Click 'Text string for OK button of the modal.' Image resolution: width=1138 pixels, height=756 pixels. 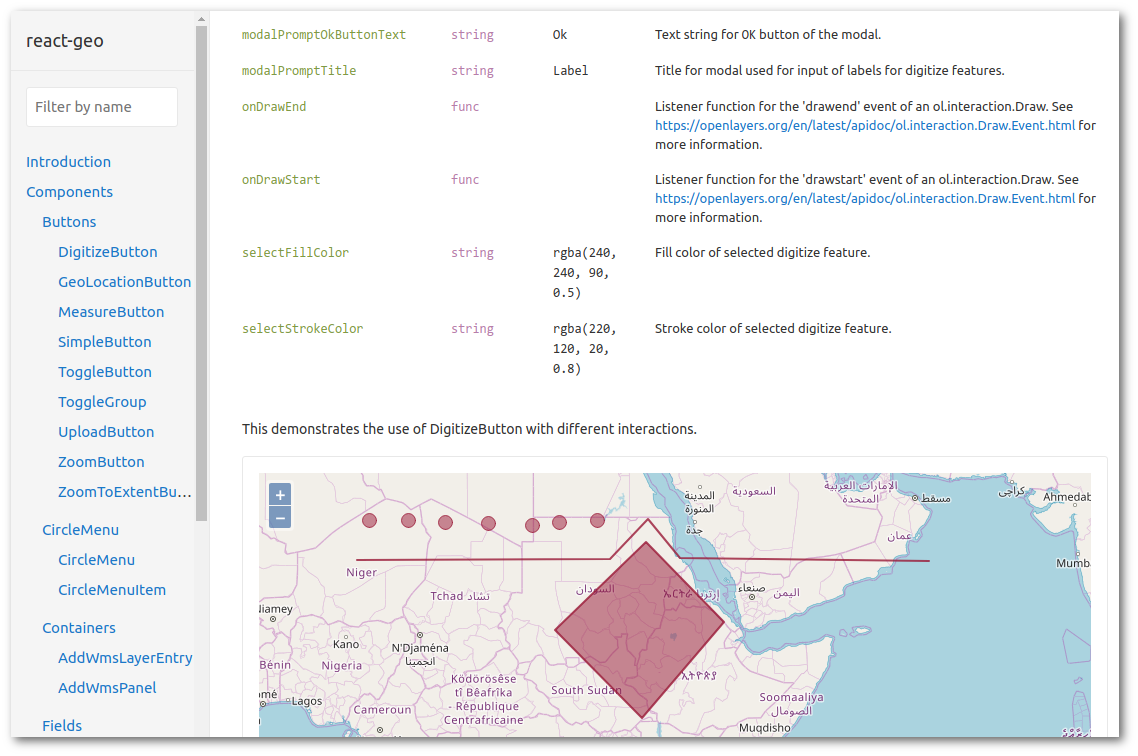pyautogui.click(x=768, y=35)
